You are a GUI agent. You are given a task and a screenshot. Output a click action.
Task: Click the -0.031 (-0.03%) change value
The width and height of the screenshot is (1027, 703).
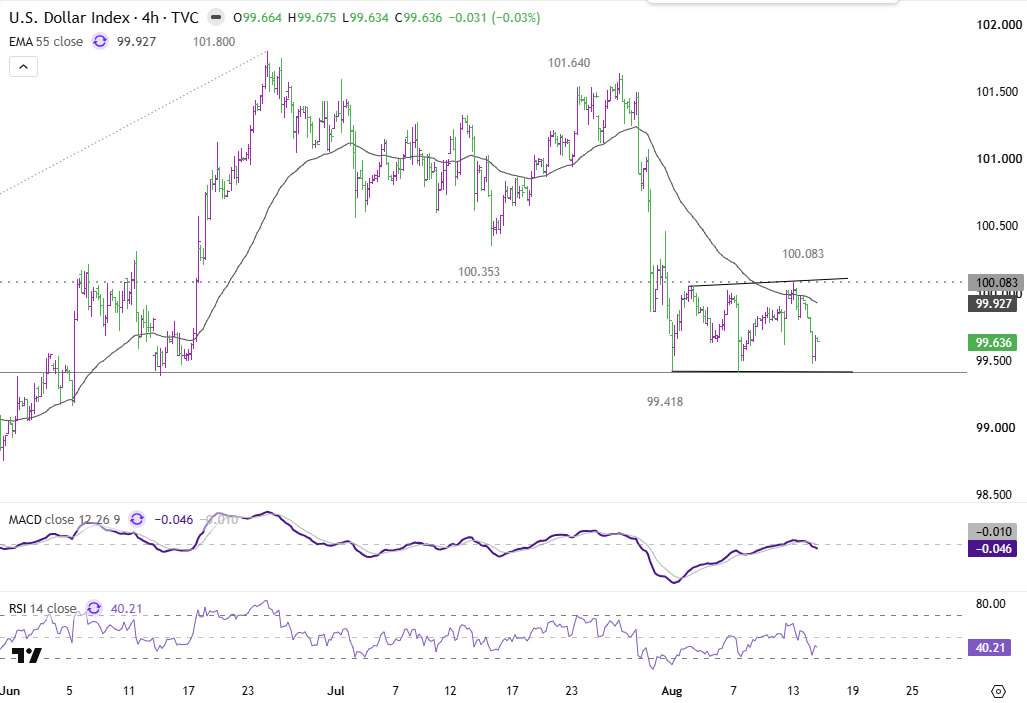[495, 18]
